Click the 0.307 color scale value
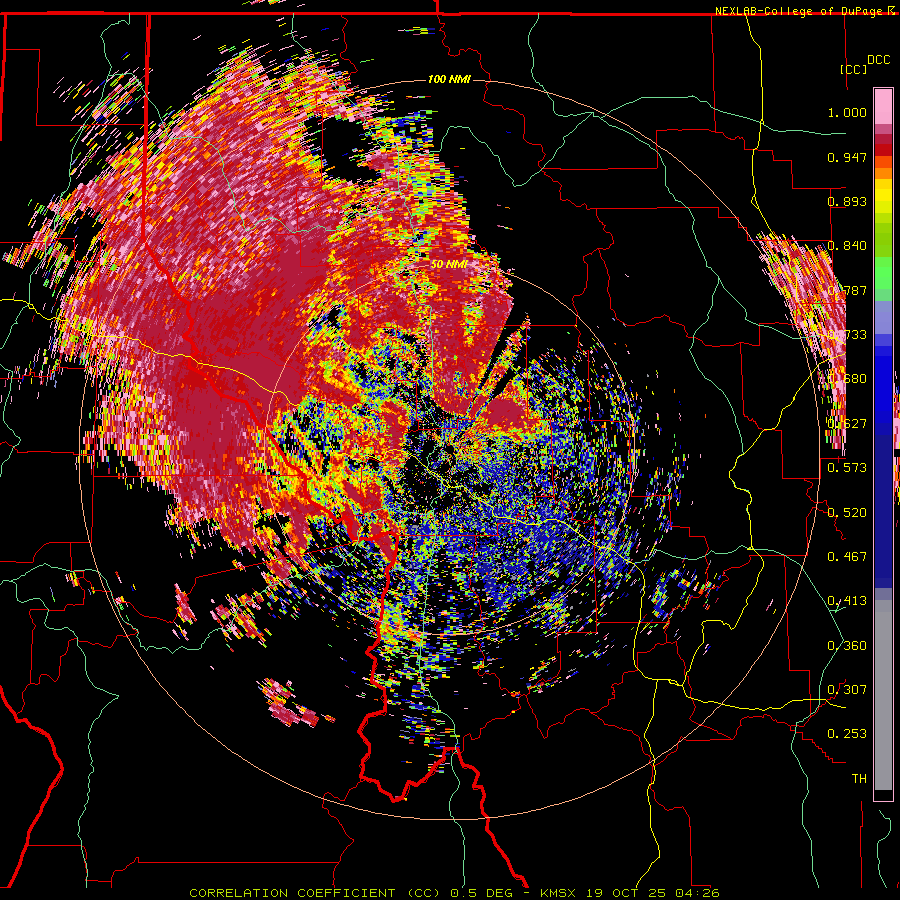900x900 pixels. (x=847, y=689)
